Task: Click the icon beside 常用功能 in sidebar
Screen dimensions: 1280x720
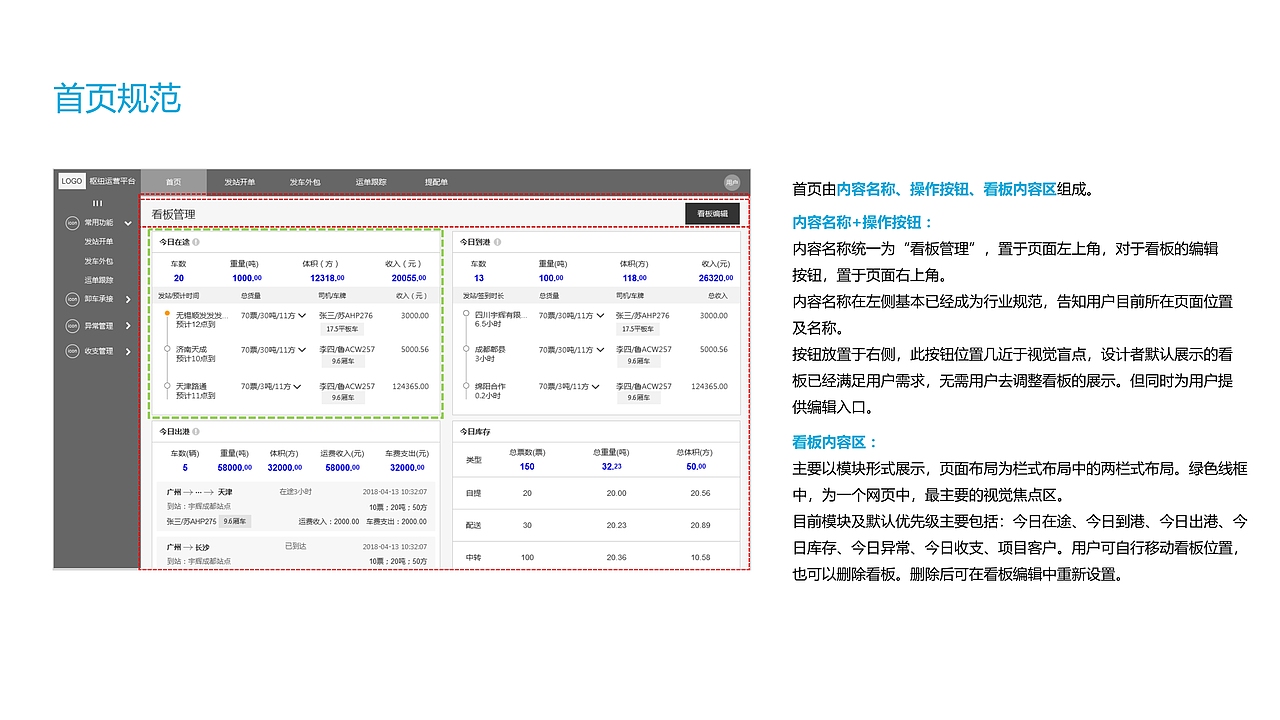Action: 71,223
